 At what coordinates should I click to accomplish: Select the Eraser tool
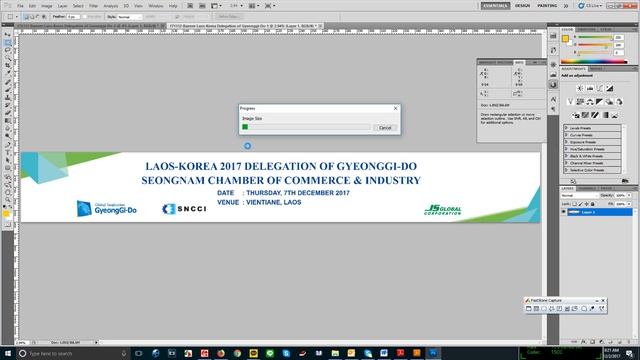click(8, 113)
